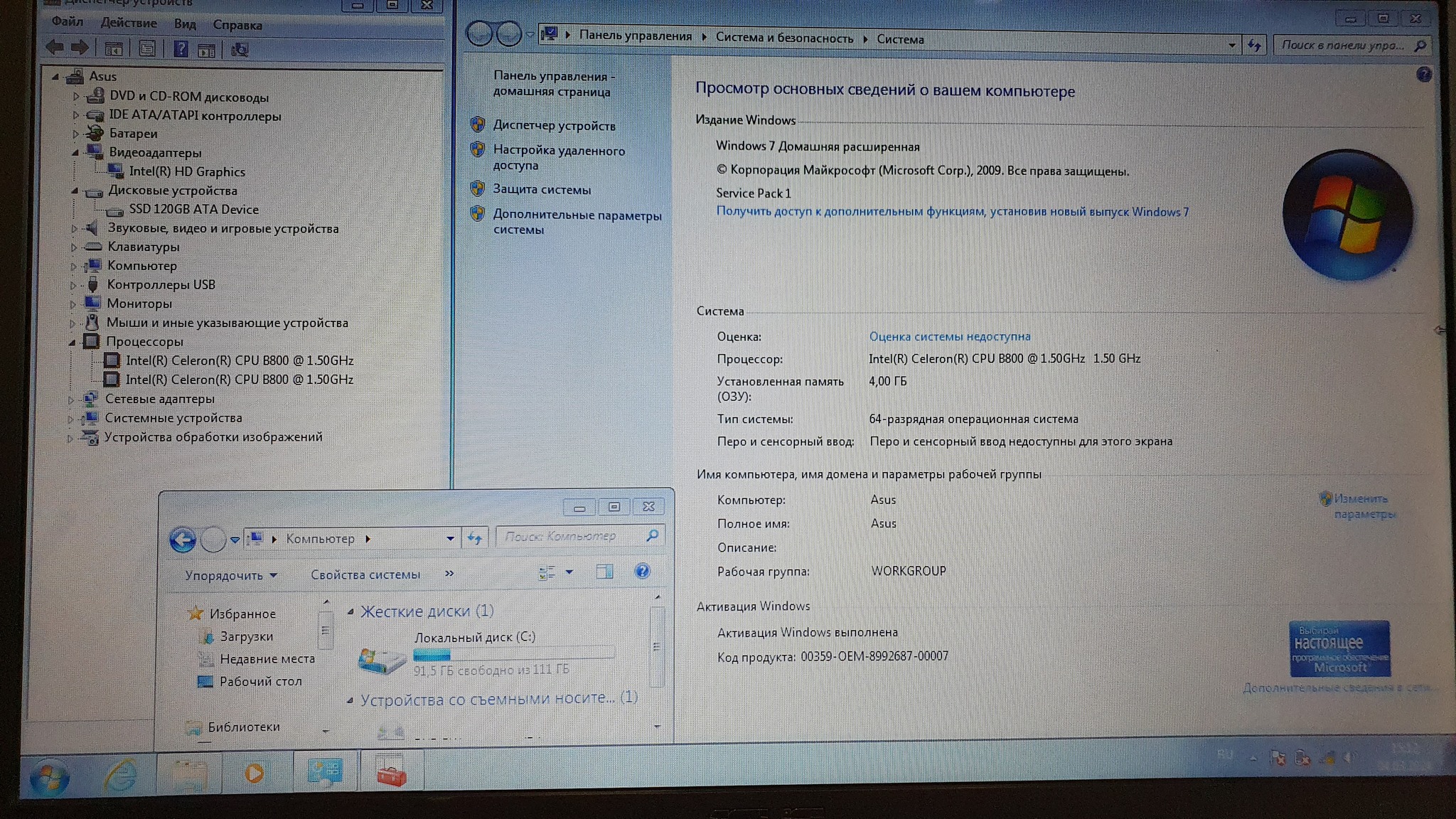Open the Справка menu
1456x819 pixels.
click(x=237, y=25)
